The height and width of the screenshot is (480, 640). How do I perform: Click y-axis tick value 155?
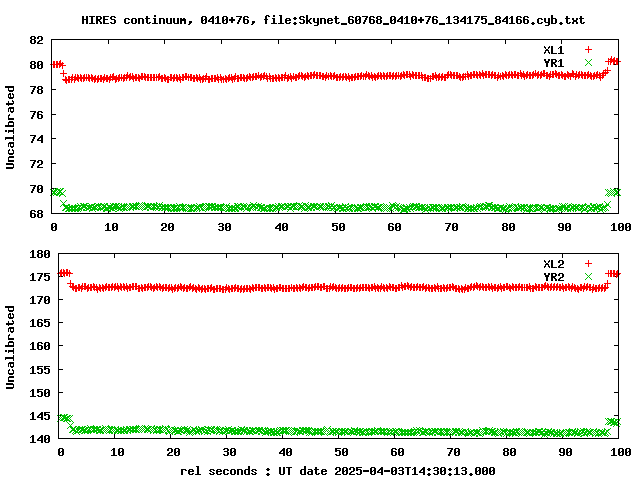click(40, 370)
